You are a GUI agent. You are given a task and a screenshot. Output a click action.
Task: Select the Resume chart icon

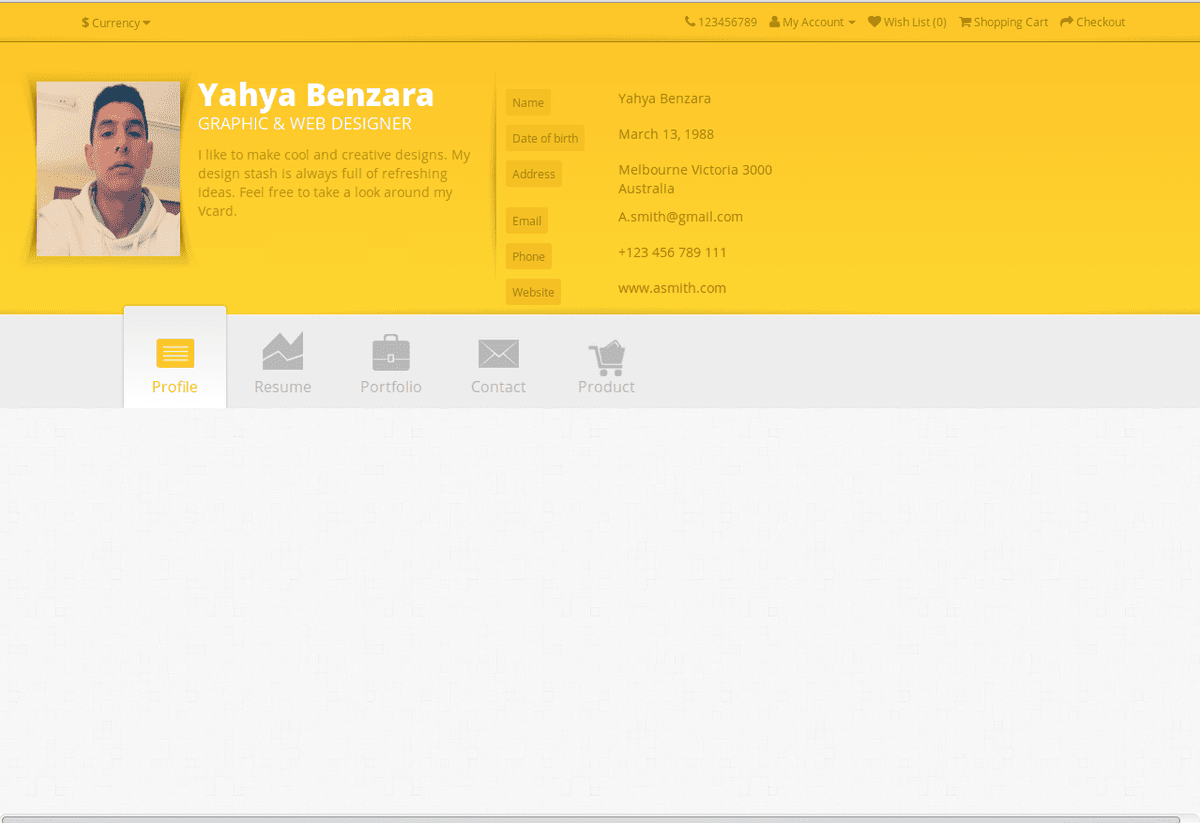(x=282, y=351)
